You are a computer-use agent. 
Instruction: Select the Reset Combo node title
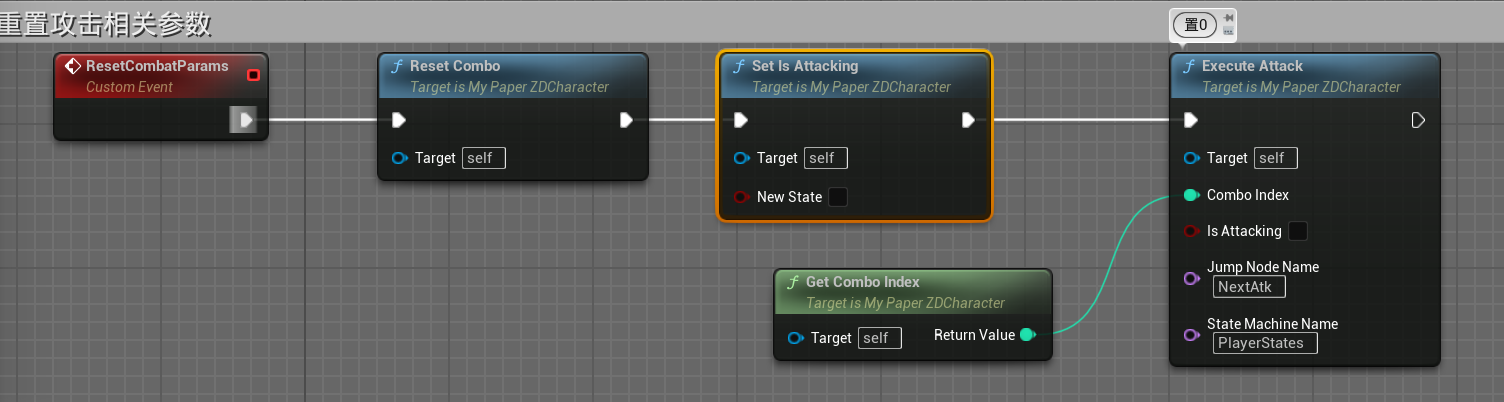pos(455,66)
